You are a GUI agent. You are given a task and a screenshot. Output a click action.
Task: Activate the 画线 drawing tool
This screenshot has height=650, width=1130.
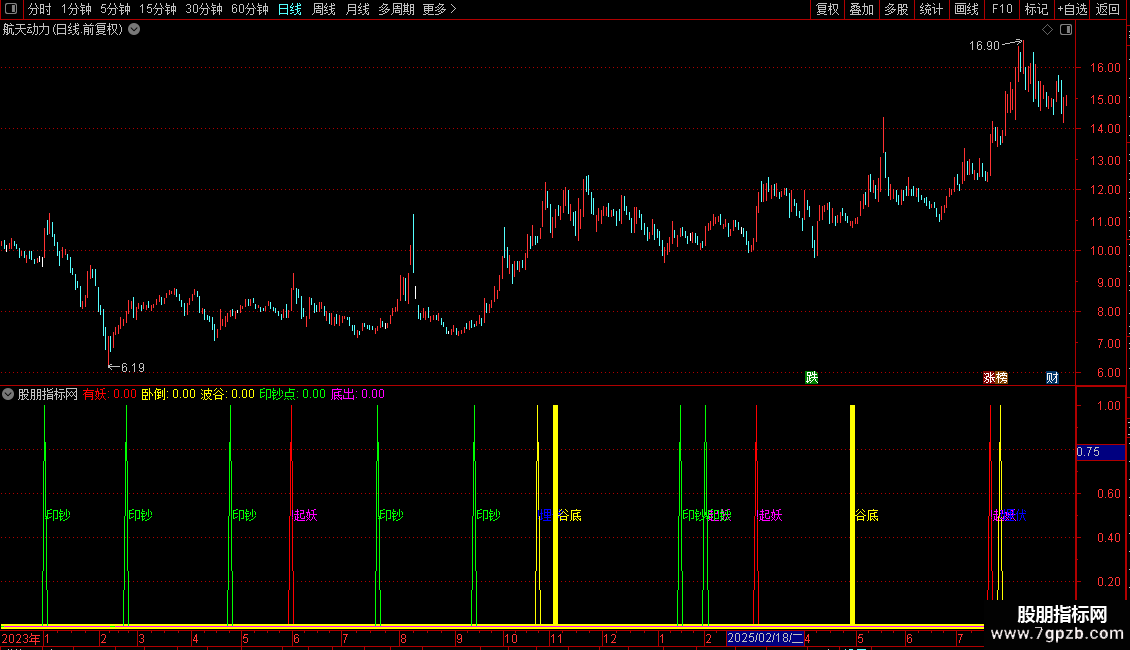click(x=966, y=9)
